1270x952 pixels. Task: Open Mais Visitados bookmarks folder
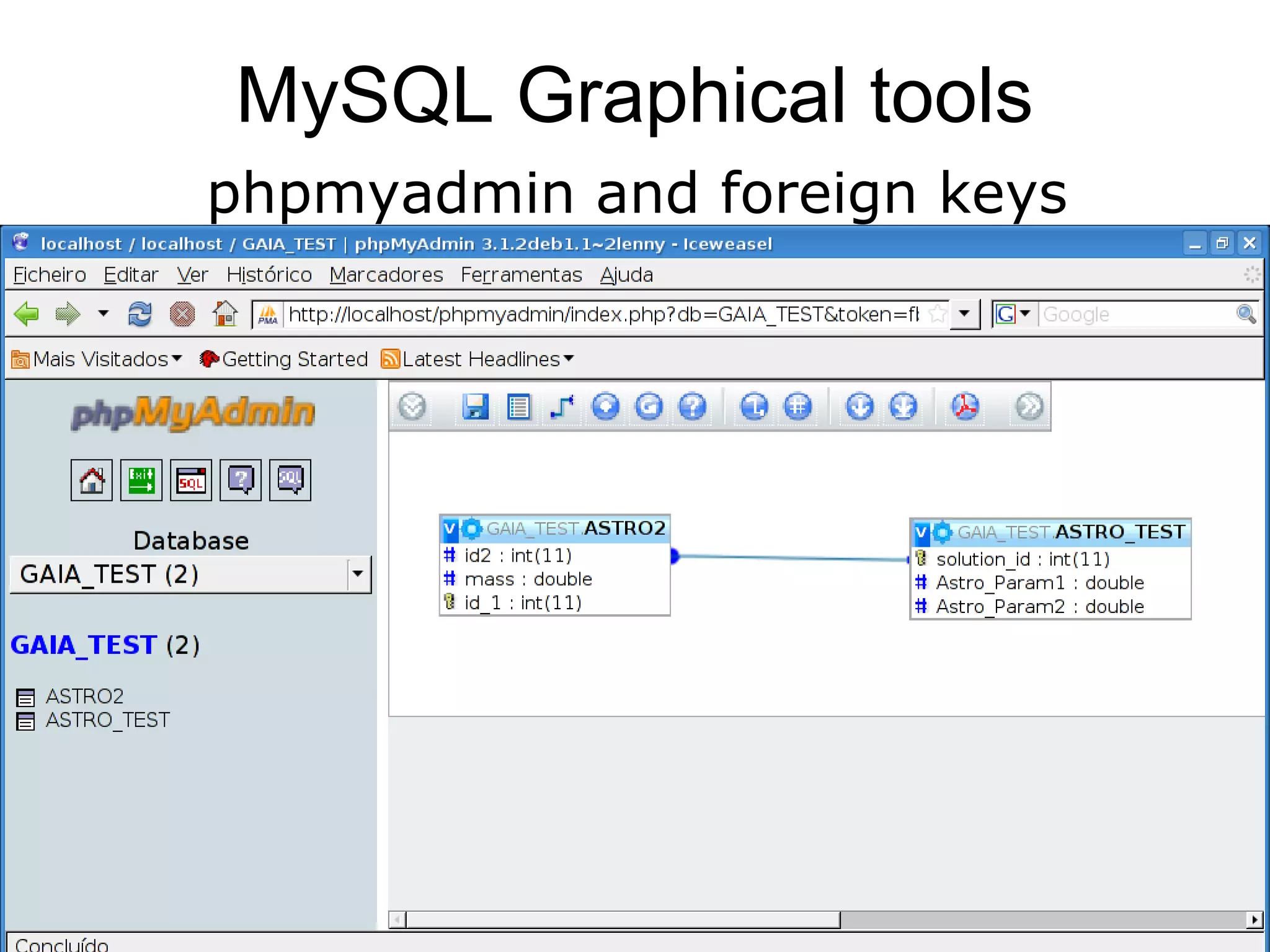coord(97,359)
